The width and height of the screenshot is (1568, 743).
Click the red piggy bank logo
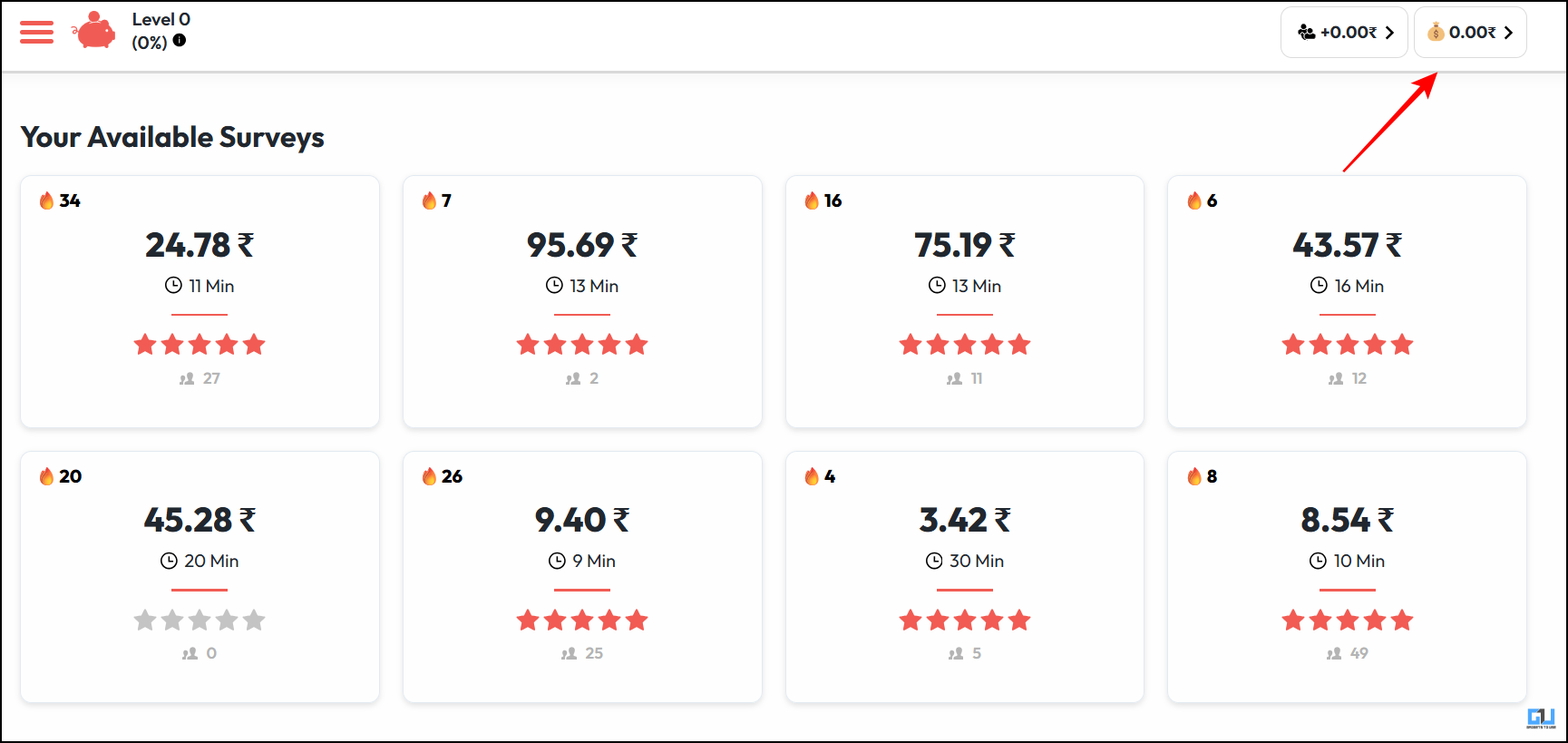point(93,31)
